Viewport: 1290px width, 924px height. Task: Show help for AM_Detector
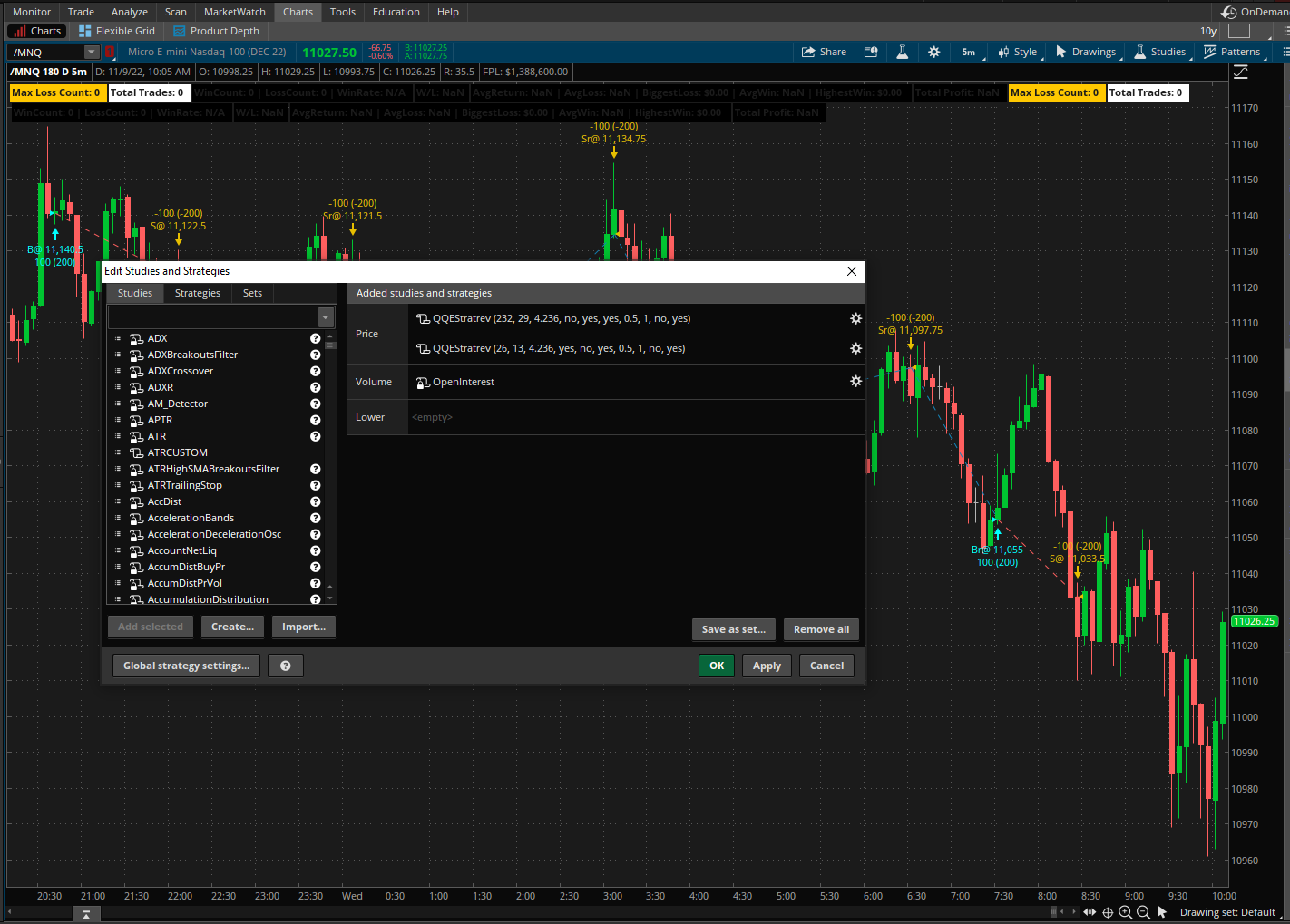click(x=316, y=404)
